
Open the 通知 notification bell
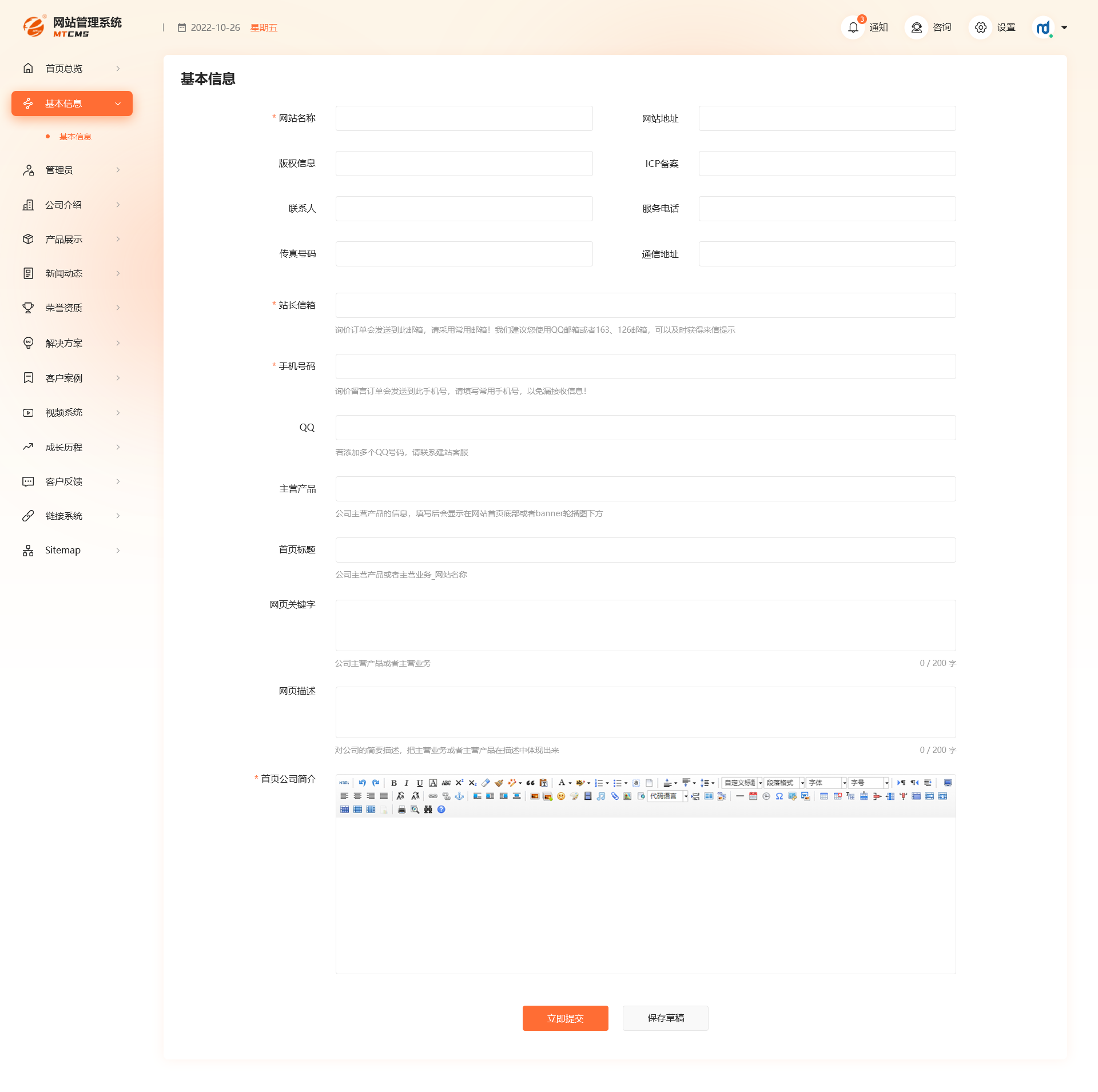pyautogui.click(x=853, y=27)
